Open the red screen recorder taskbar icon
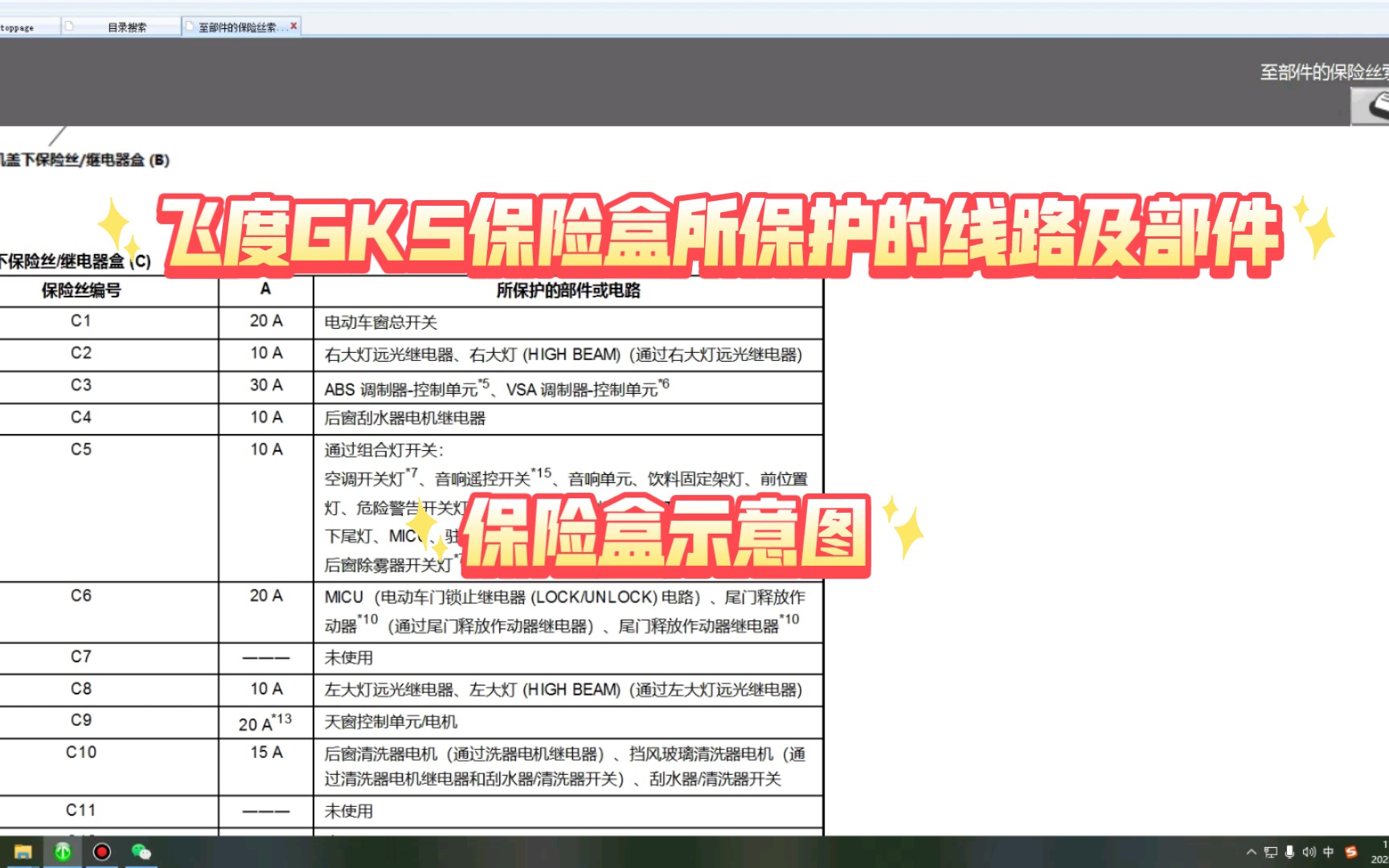Screen dimensions: 1389x868 [x=102, y=852]
